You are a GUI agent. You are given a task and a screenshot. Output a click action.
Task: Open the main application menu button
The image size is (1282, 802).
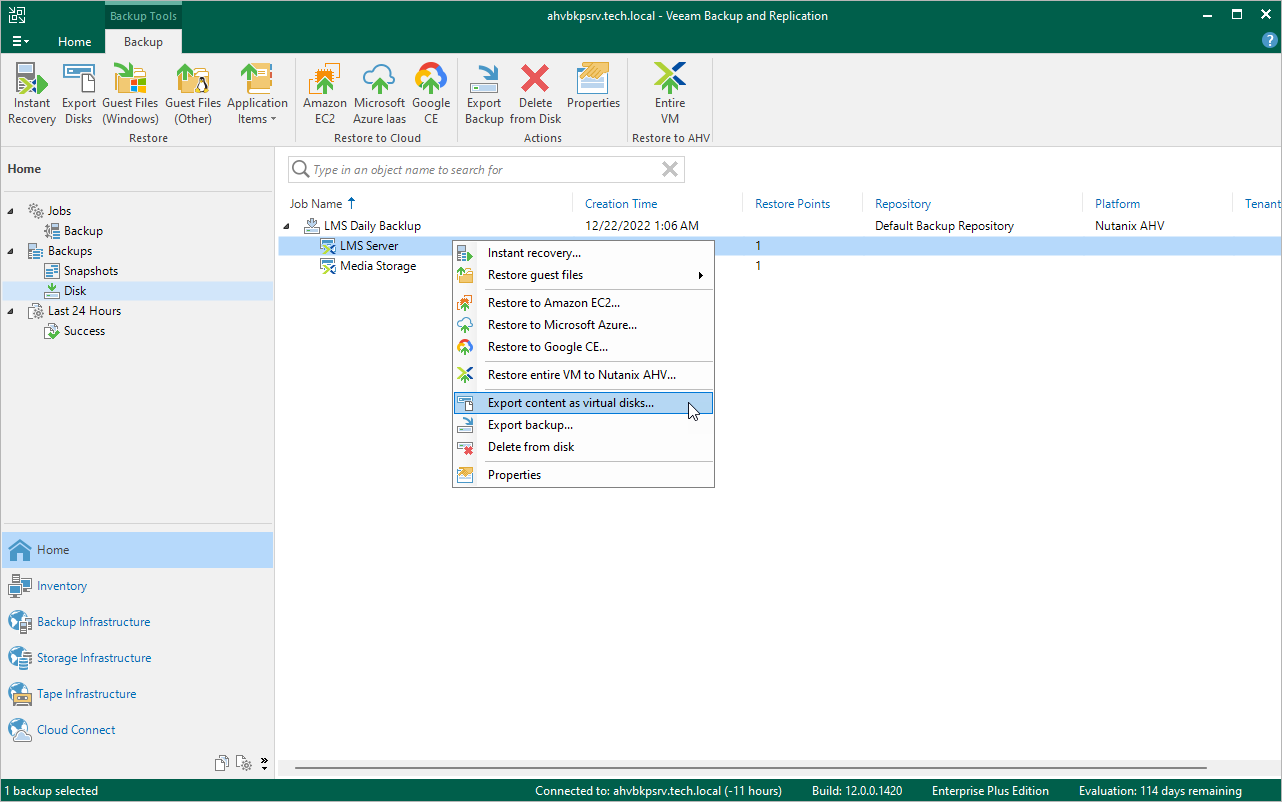click(x=20, y=42)
